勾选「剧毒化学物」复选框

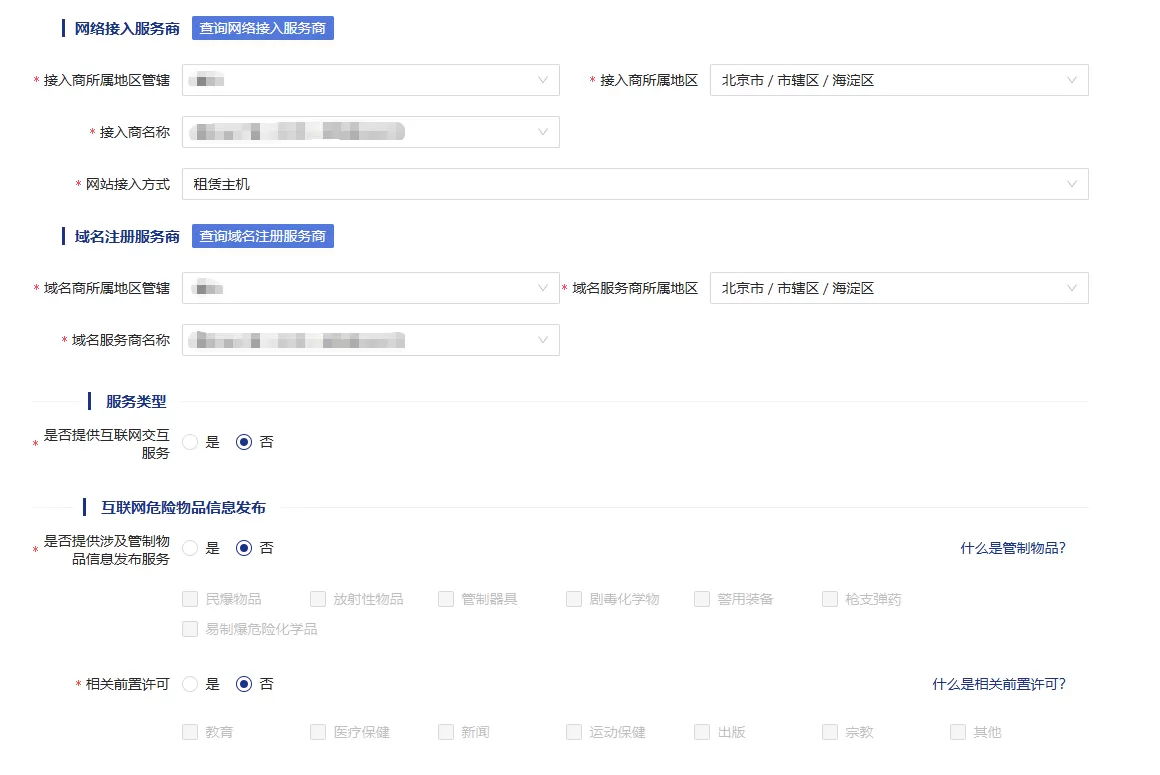573,598
